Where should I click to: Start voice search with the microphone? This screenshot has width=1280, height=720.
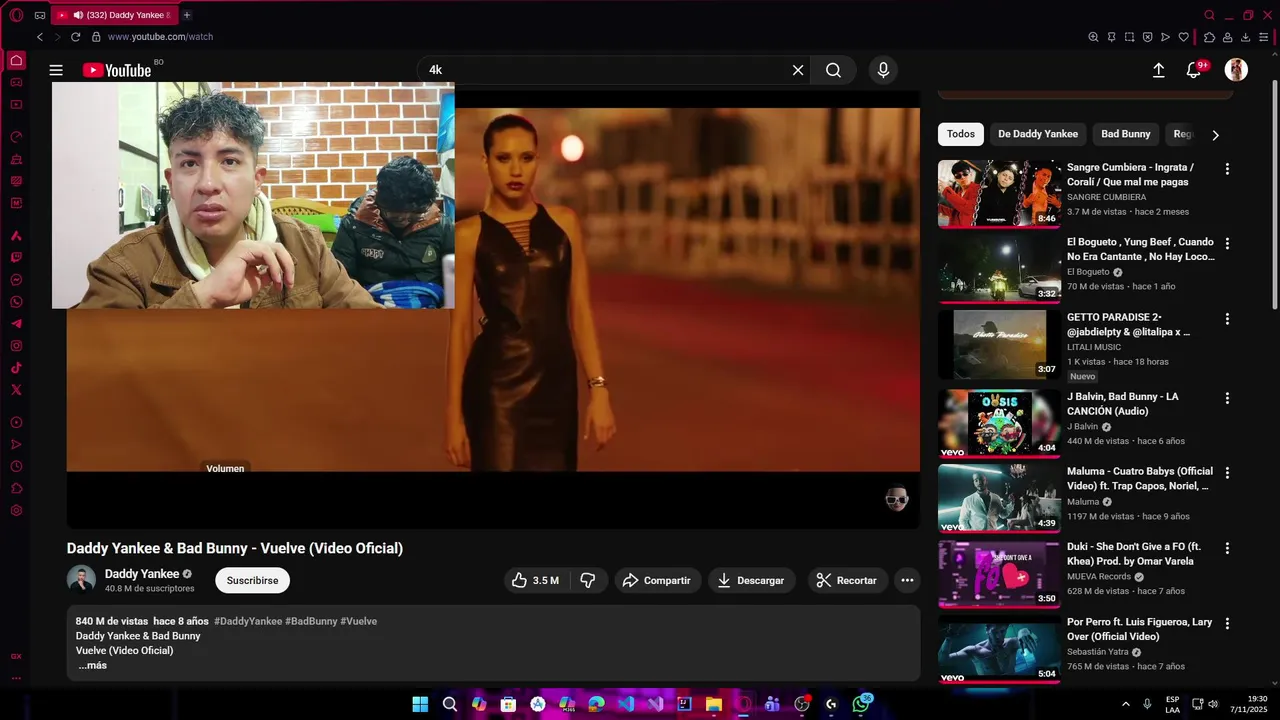pos(883,70)
